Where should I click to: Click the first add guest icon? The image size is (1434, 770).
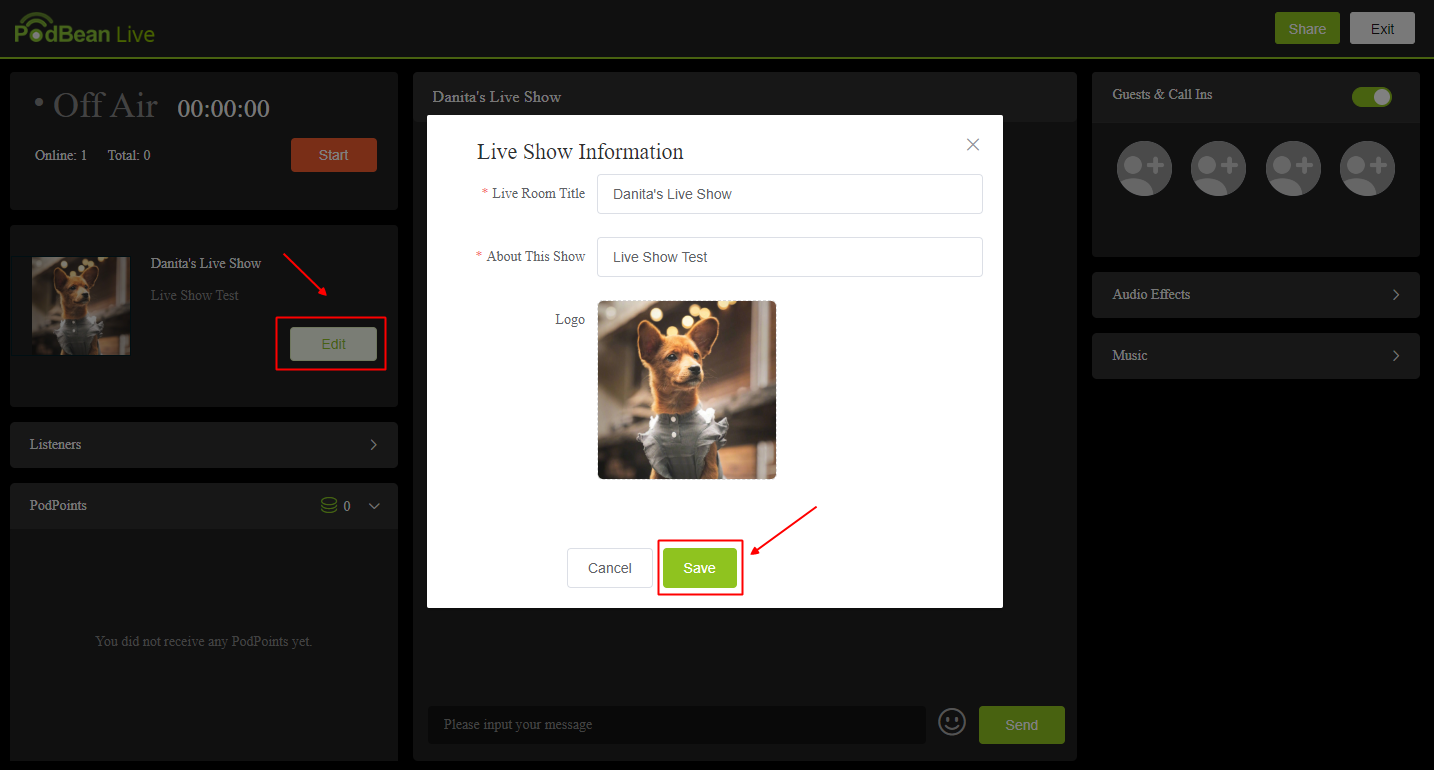[x=1144, y=168]
